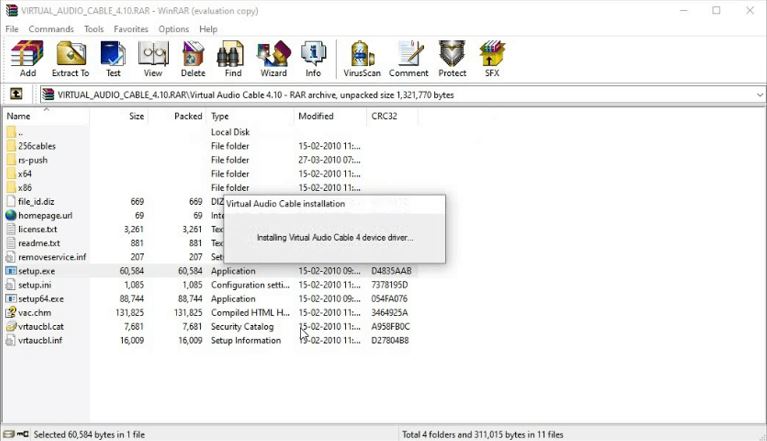Click the 256cables folder icon

click(11, 146)
